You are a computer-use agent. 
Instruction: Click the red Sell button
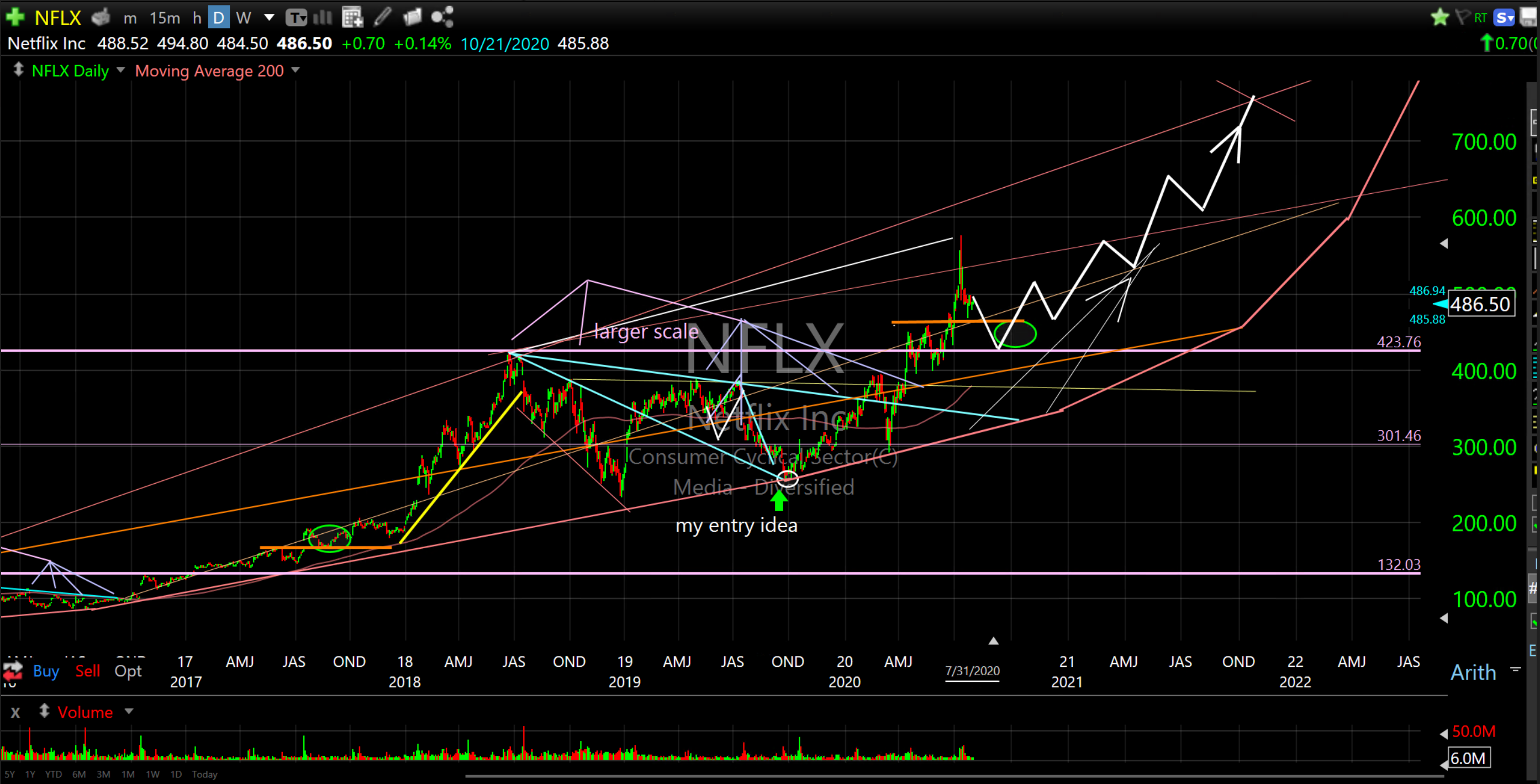(87, 671)
